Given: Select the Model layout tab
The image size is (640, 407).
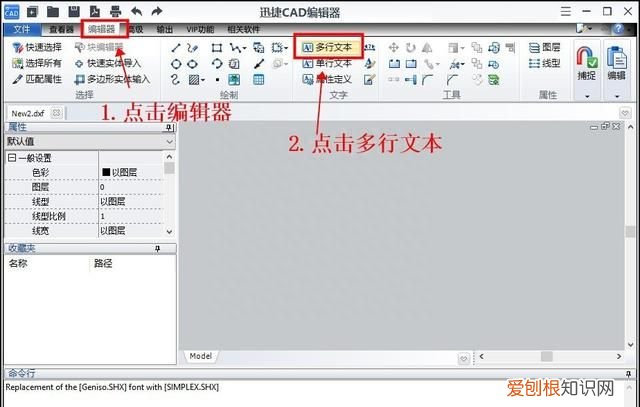Looking at the screenshot, I should 200,356.
